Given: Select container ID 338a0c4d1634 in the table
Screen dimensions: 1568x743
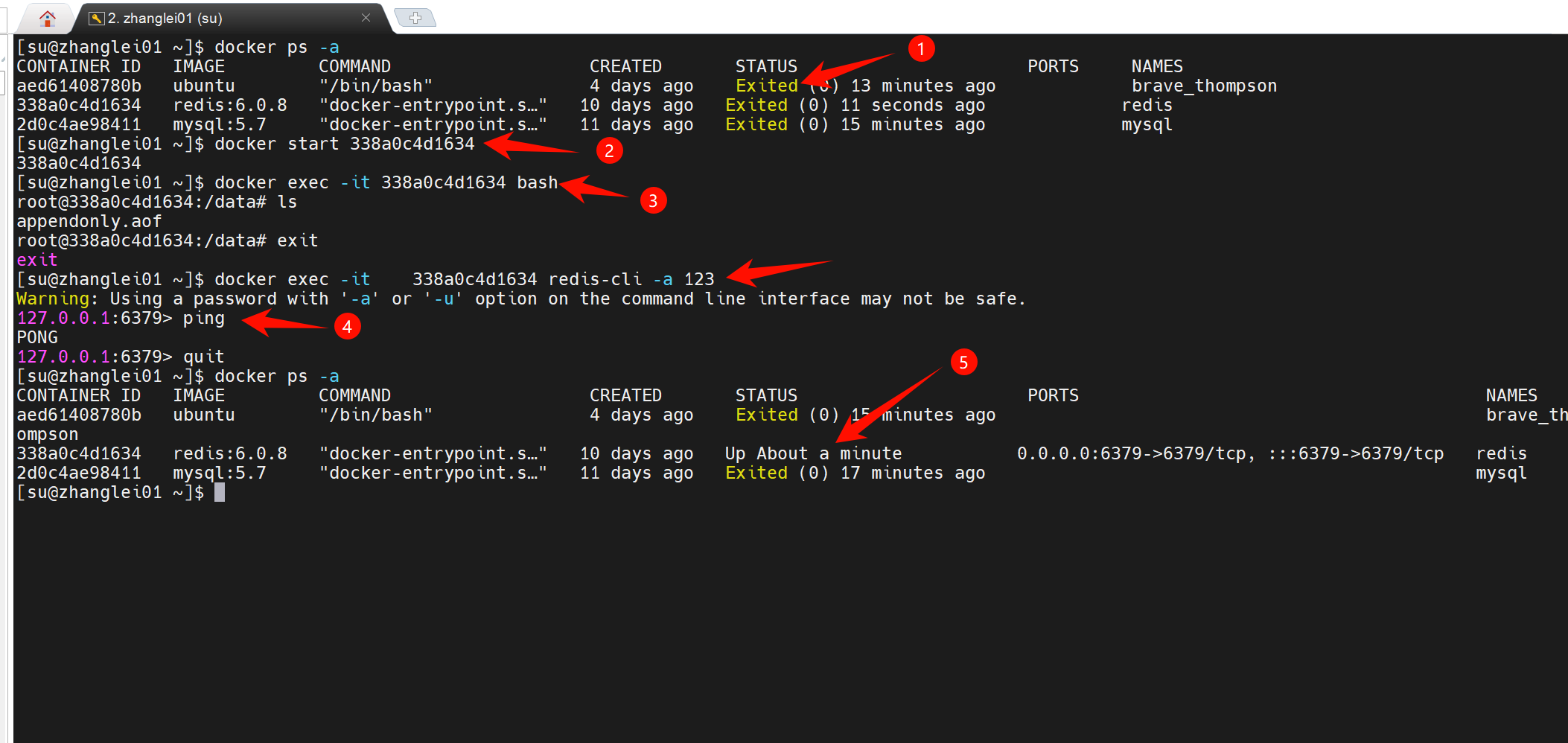Looking at the screenshot, I should 79,104.
